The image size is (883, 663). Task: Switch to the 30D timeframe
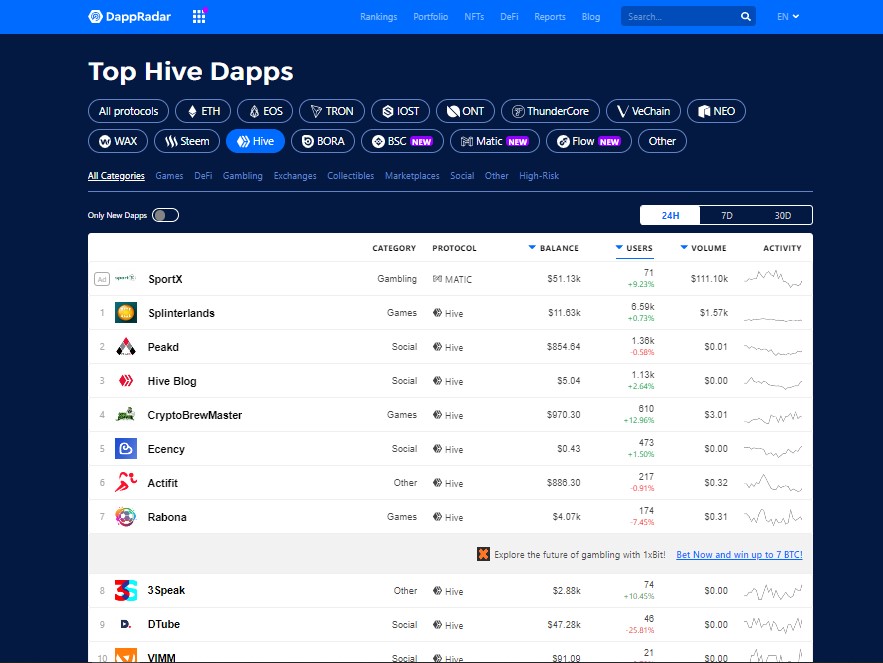coord(783,215)
